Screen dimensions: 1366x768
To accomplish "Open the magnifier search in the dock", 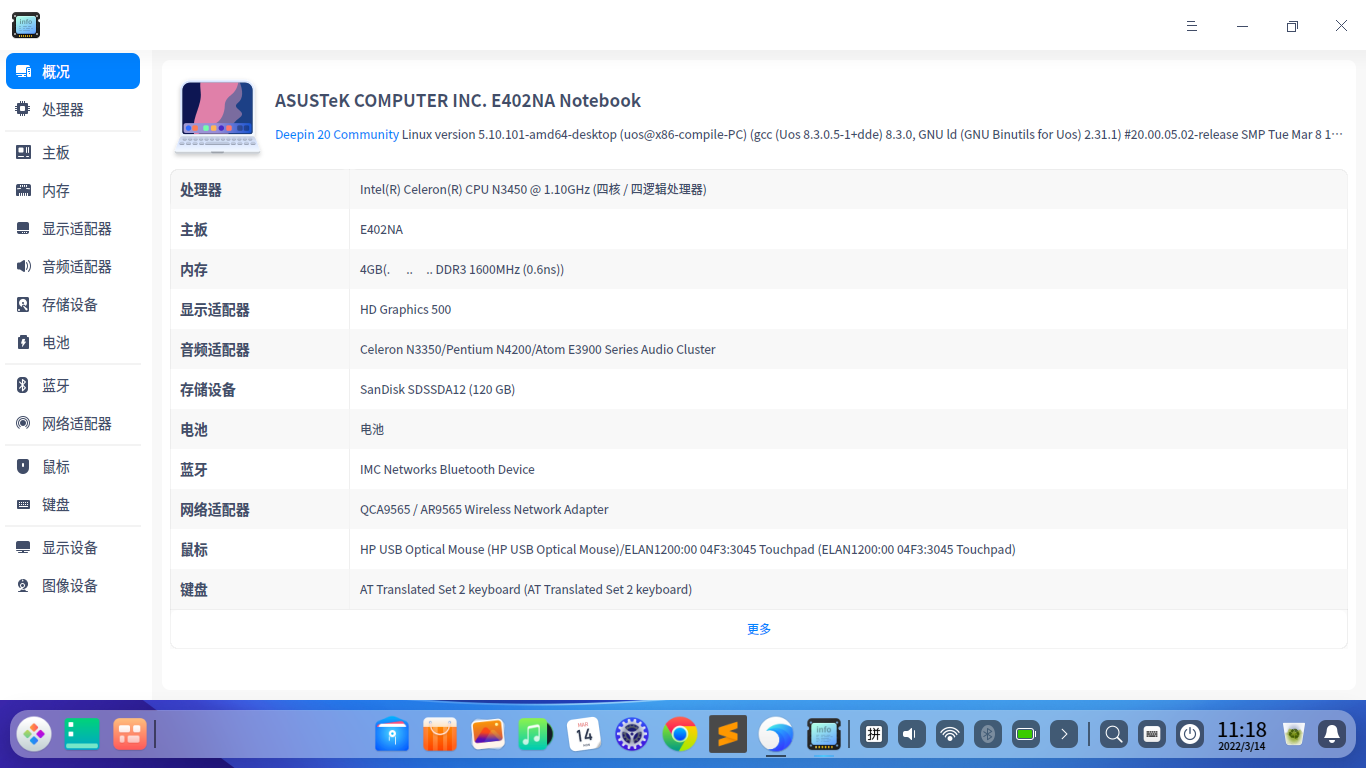I will (x=1114, y=735).
